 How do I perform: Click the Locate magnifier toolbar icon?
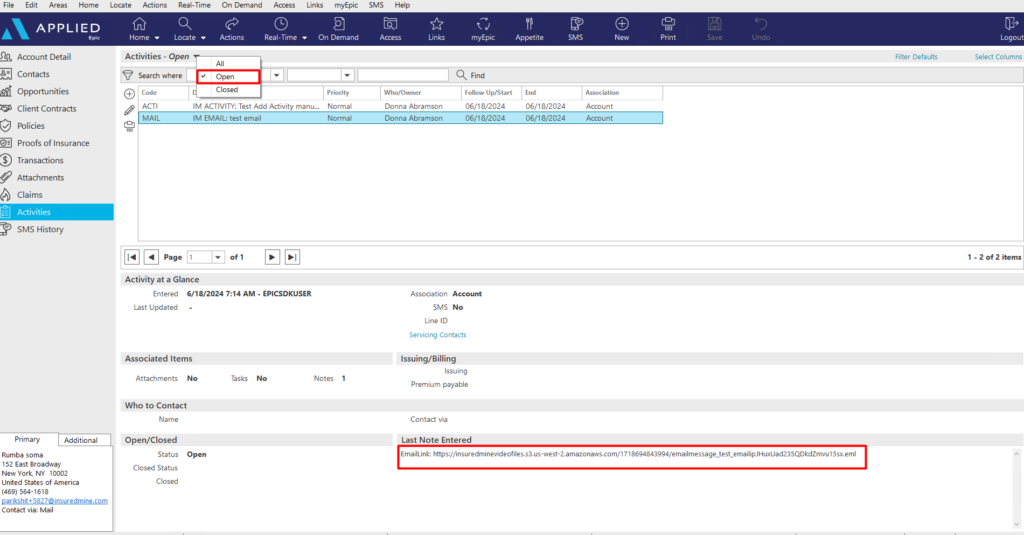(185, 24)
